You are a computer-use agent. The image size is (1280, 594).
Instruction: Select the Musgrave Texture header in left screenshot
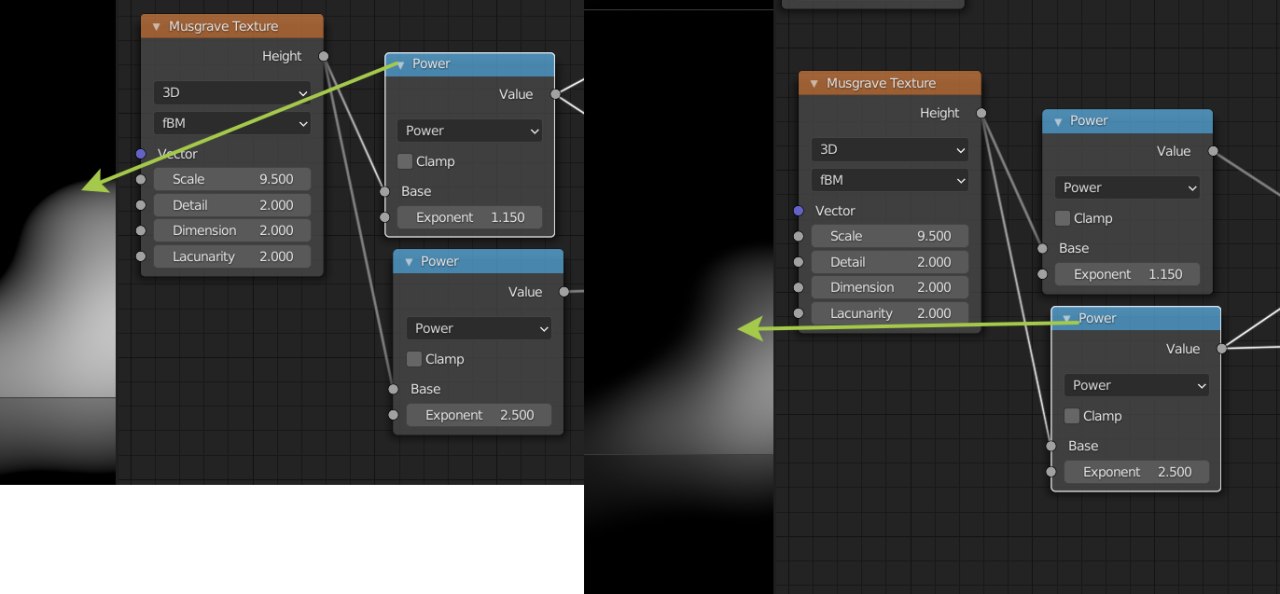tap(232, 26)
